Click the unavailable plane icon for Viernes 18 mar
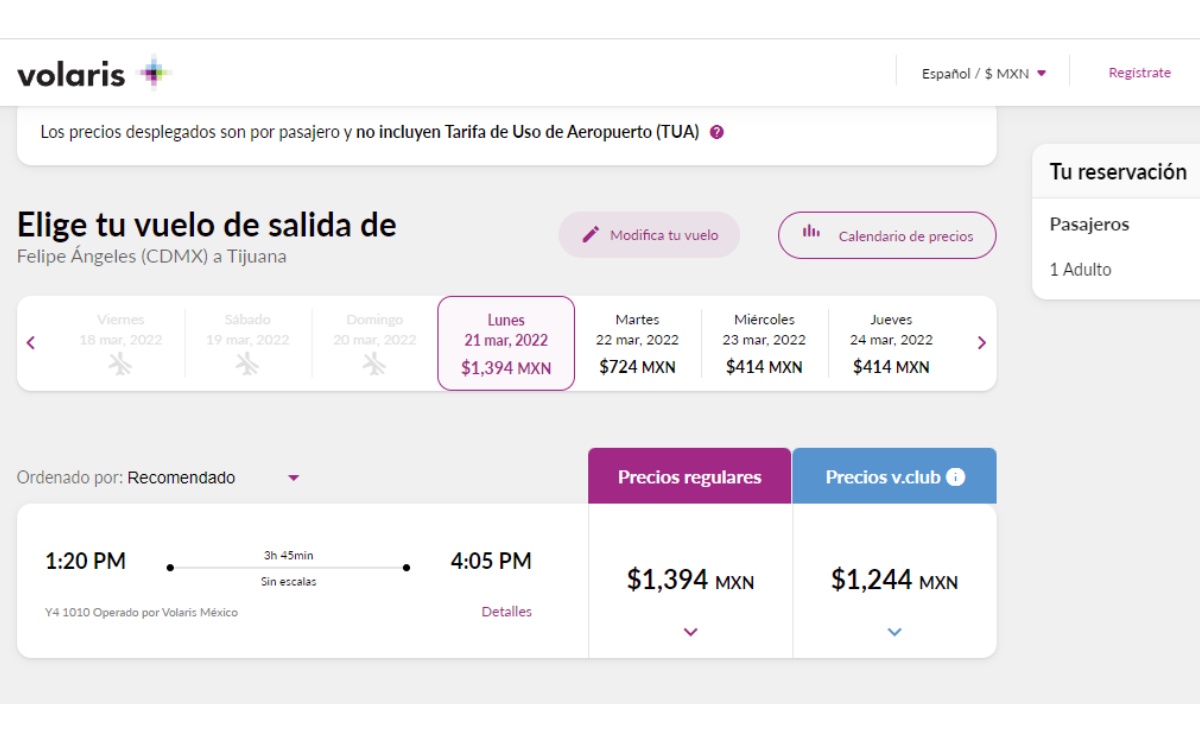 [x=120, y=364]
